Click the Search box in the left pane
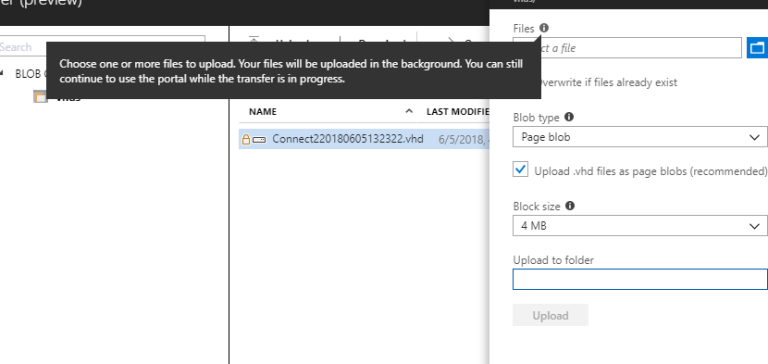This screenshot has width=768, height=364. tap(102, 47)
